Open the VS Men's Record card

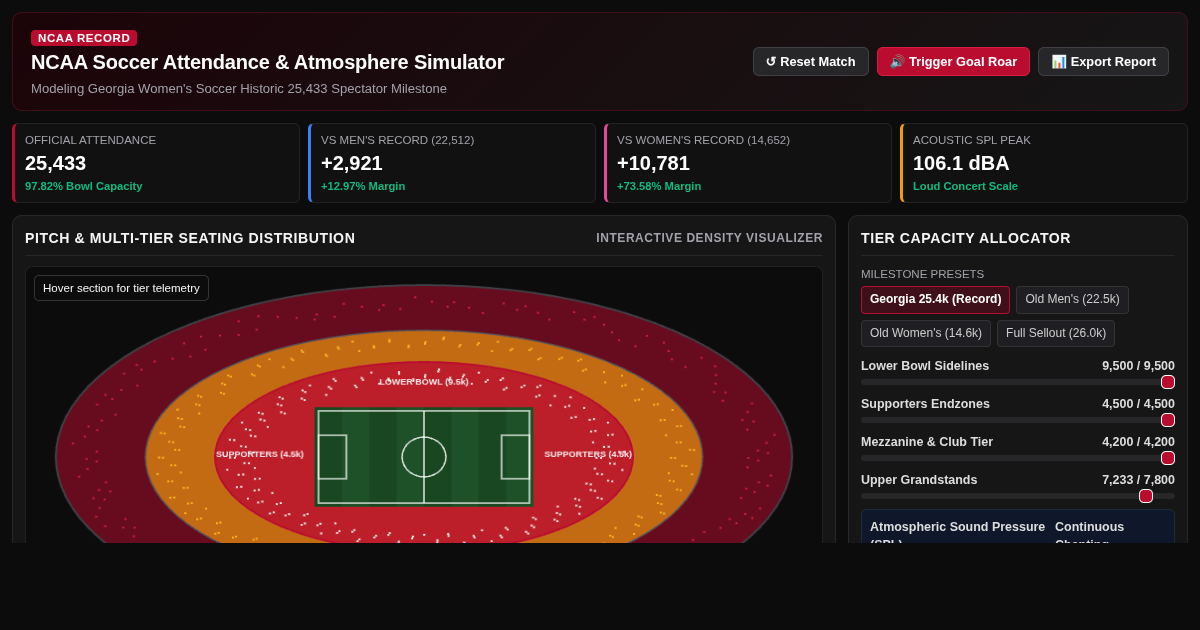coord(452,163)
